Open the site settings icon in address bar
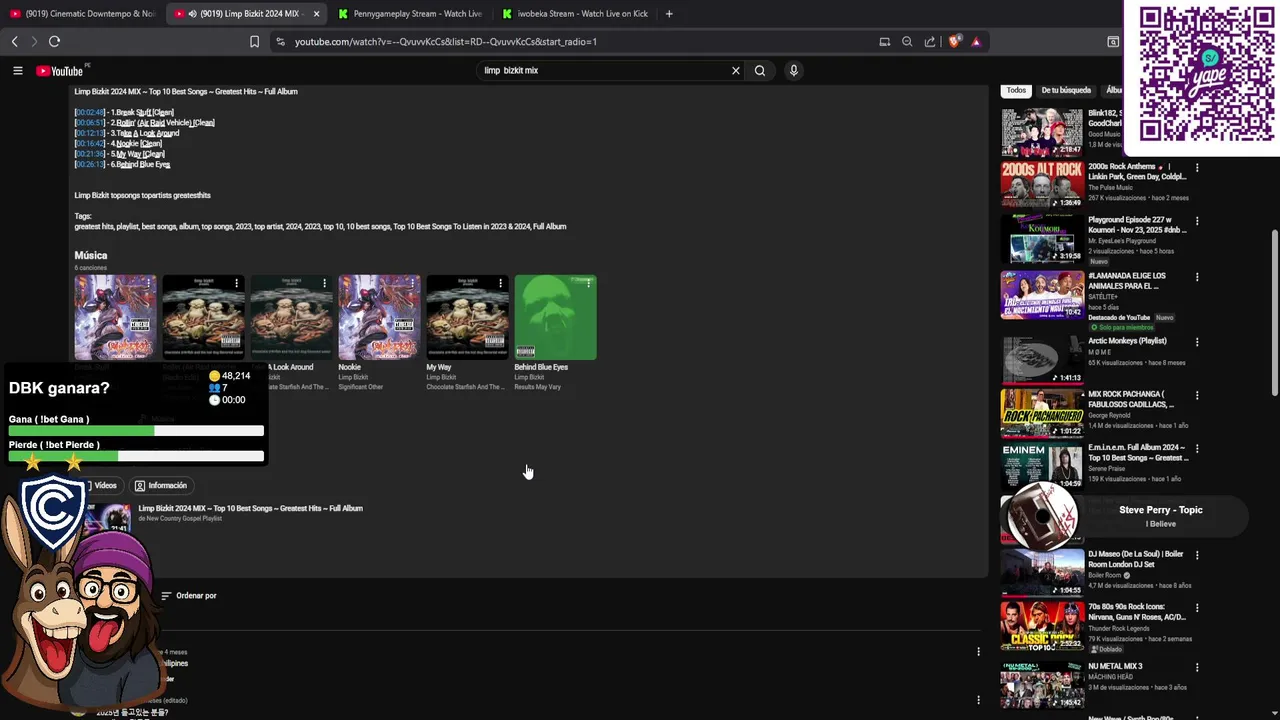1280x720 pixels. pyautogui.click(x=280, y=42)
